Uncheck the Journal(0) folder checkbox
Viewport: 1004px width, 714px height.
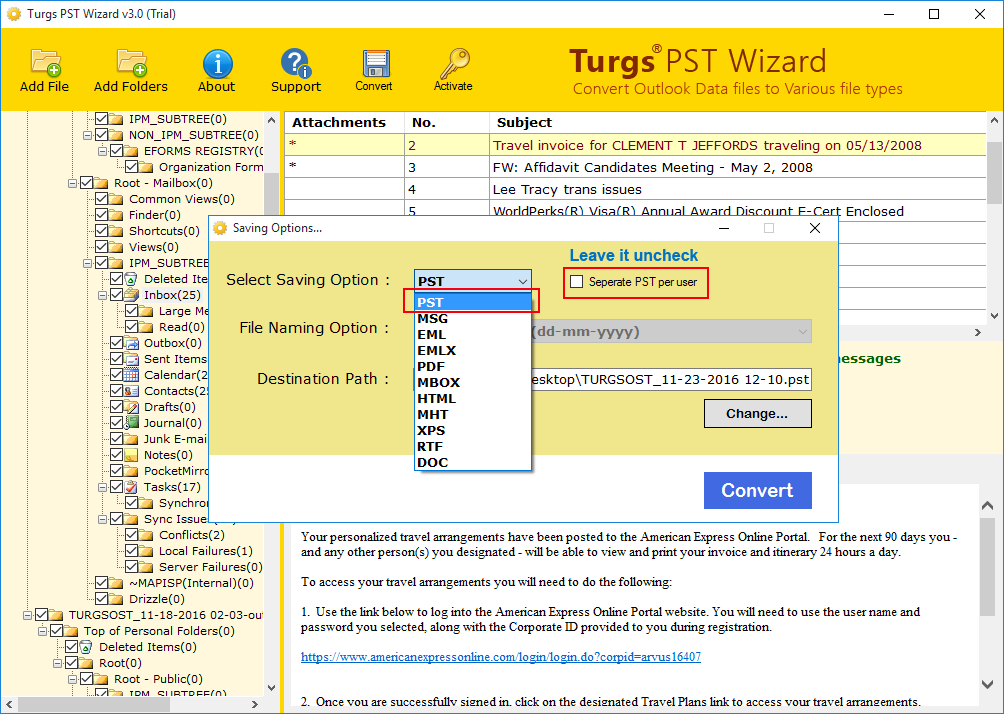(x=117, y=423)
